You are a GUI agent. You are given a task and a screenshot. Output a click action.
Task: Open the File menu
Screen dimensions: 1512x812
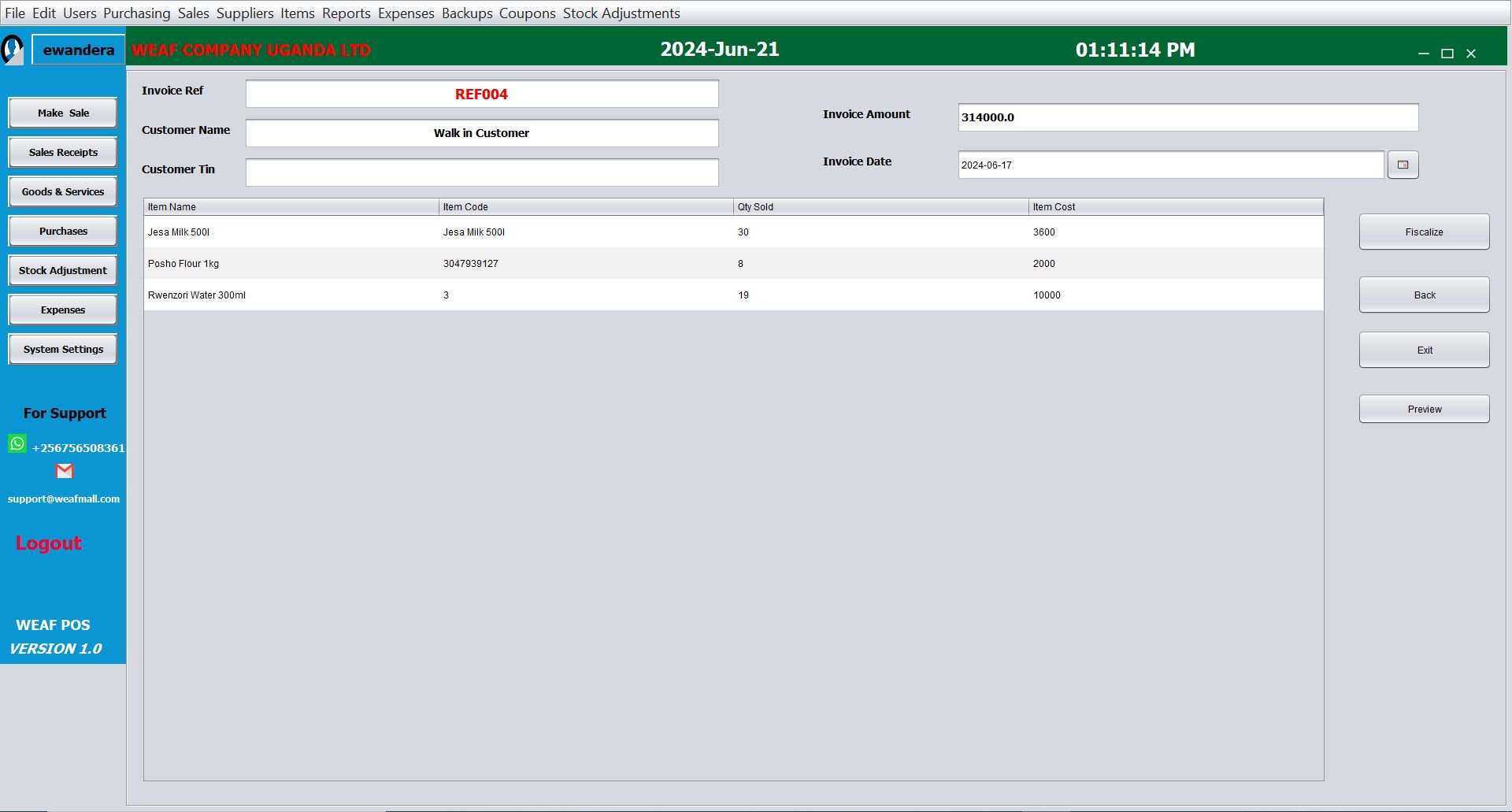pyautogui.click(x=15, y=13)
